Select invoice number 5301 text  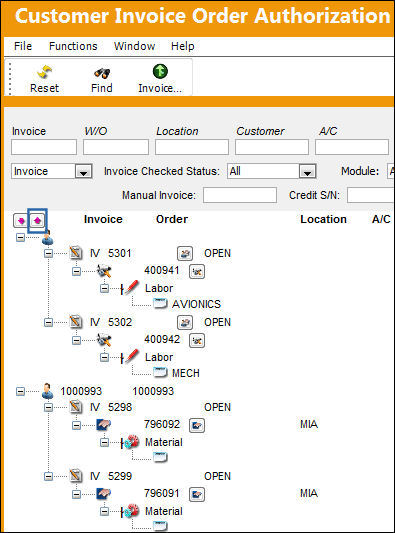(120, 253)
